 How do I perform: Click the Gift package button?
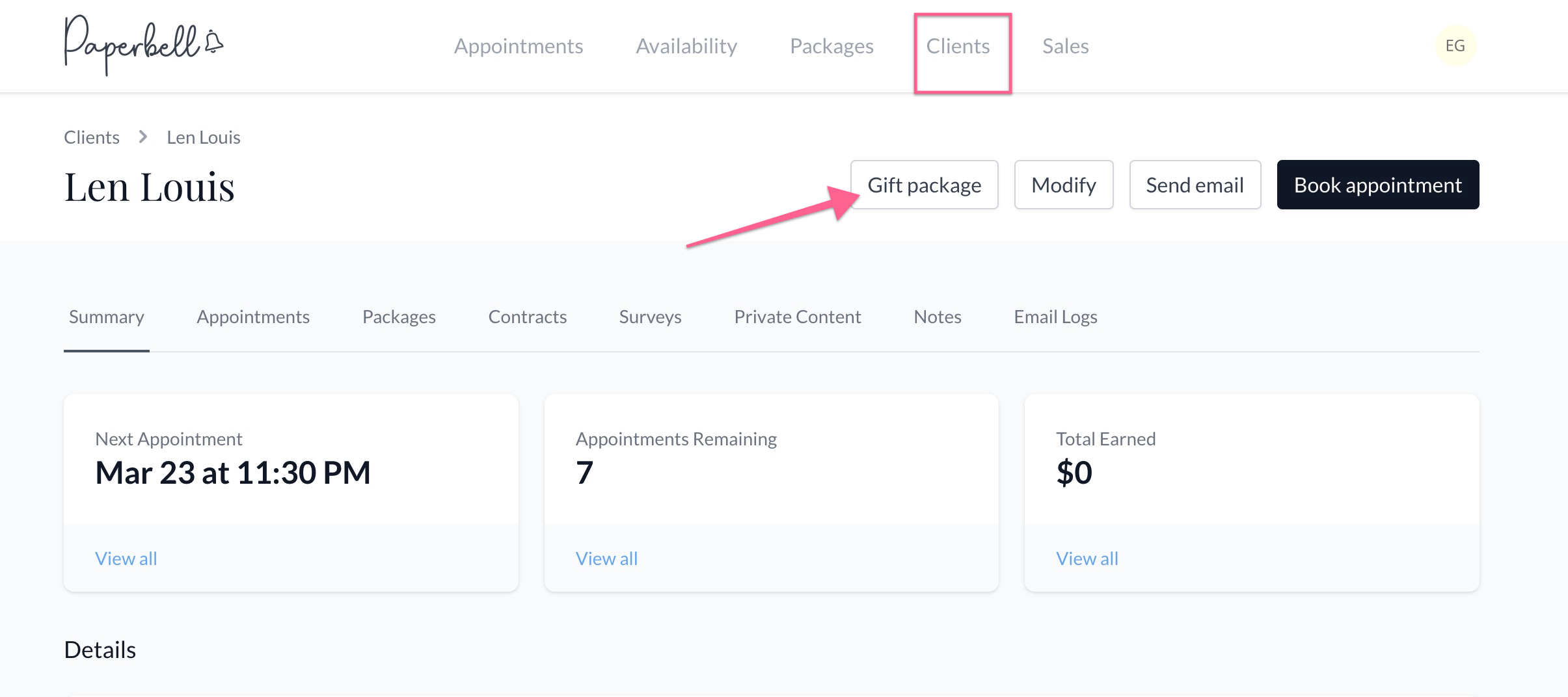[x=924, y=185]
